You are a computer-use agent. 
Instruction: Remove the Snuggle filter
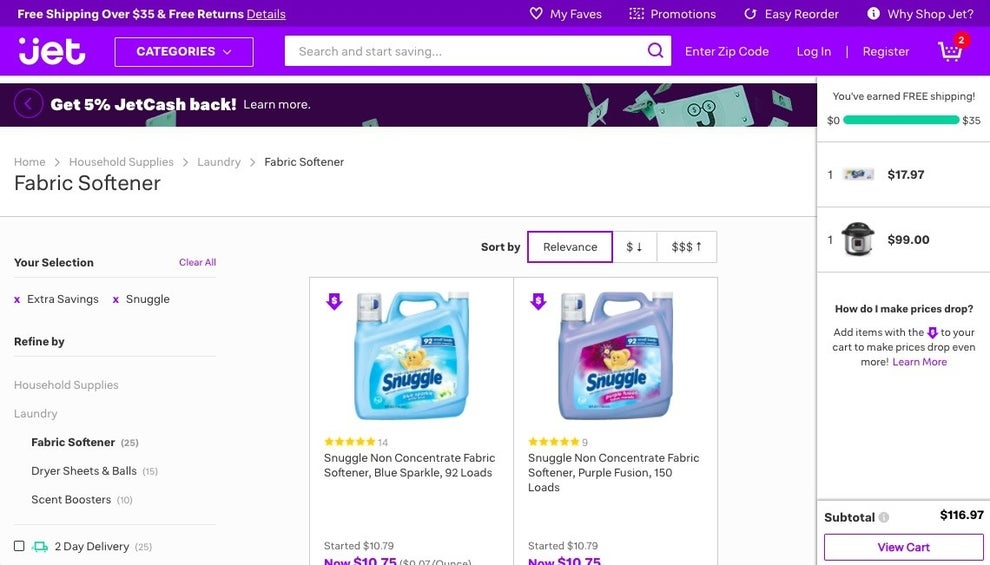pos(116,300)
